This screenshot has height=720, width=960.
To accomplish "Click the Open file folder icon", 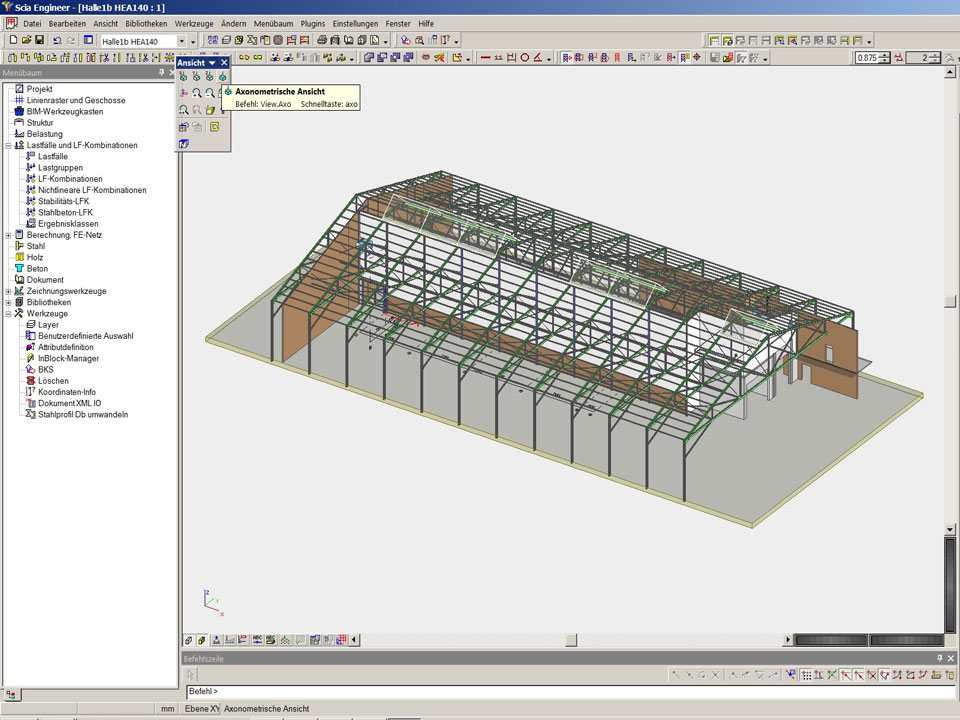I will coord(26,40).
